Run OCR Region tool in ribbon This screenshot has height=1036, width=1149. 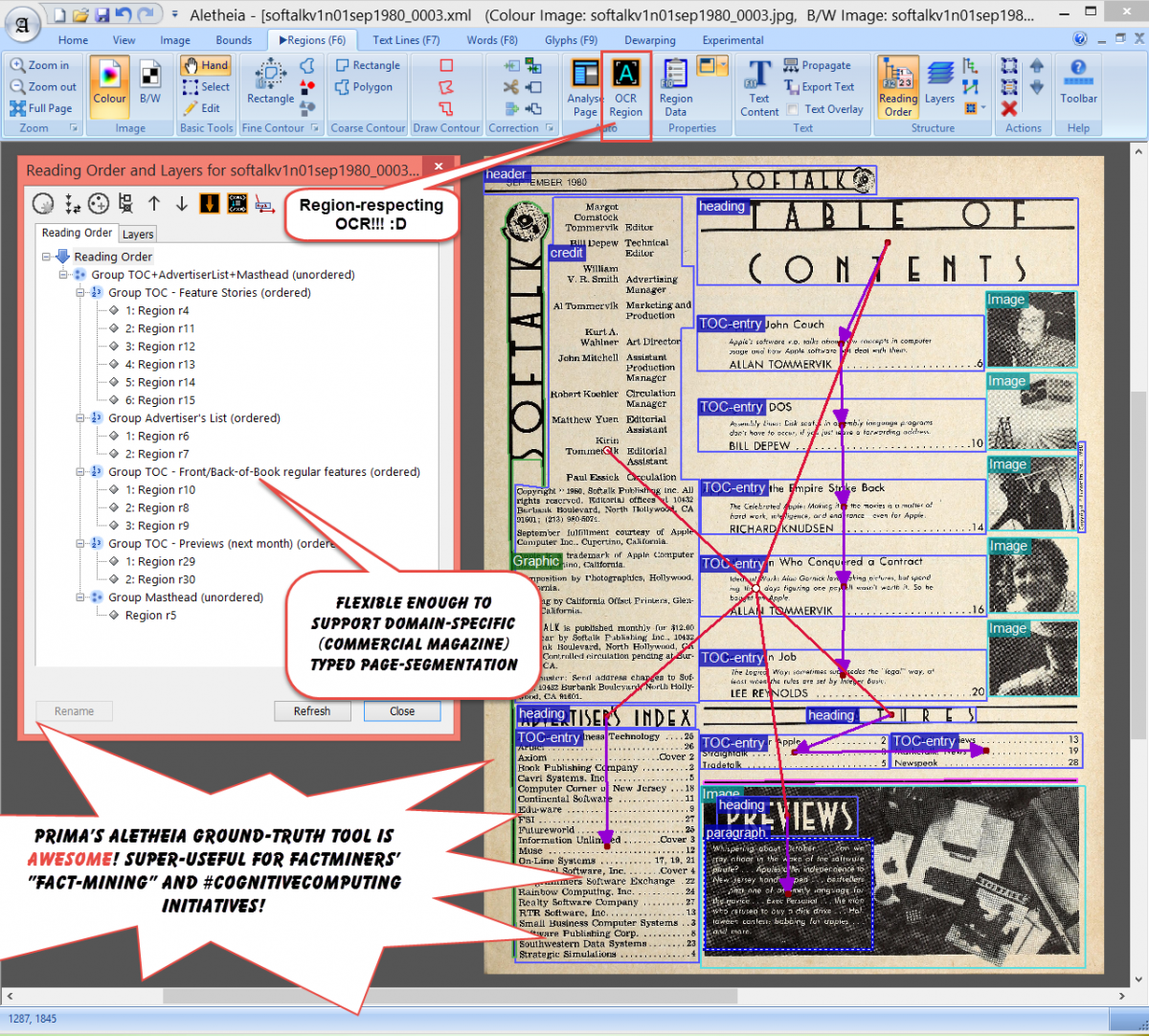[625, 88]
